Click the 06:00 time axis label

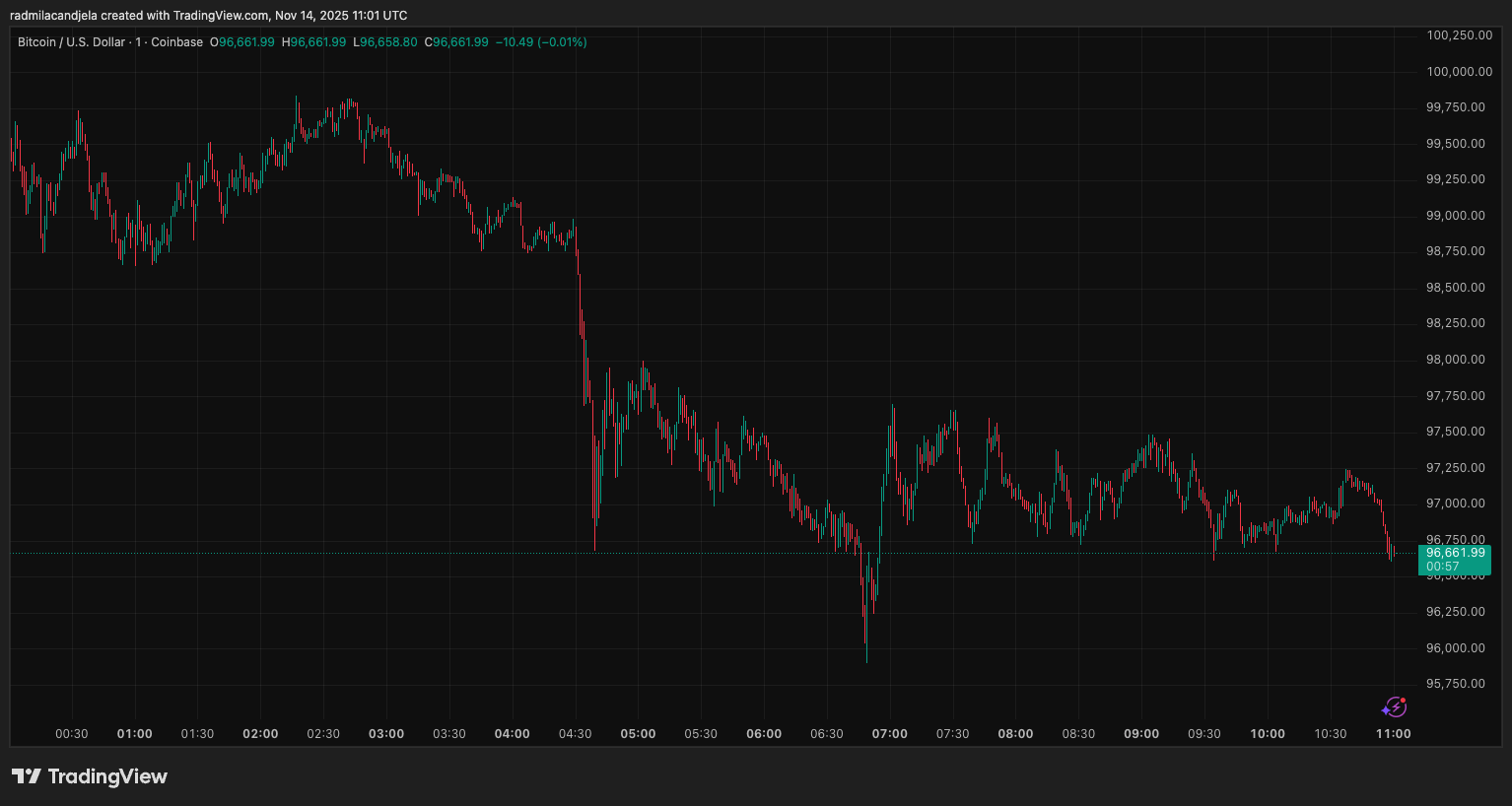tap(764, 733)
